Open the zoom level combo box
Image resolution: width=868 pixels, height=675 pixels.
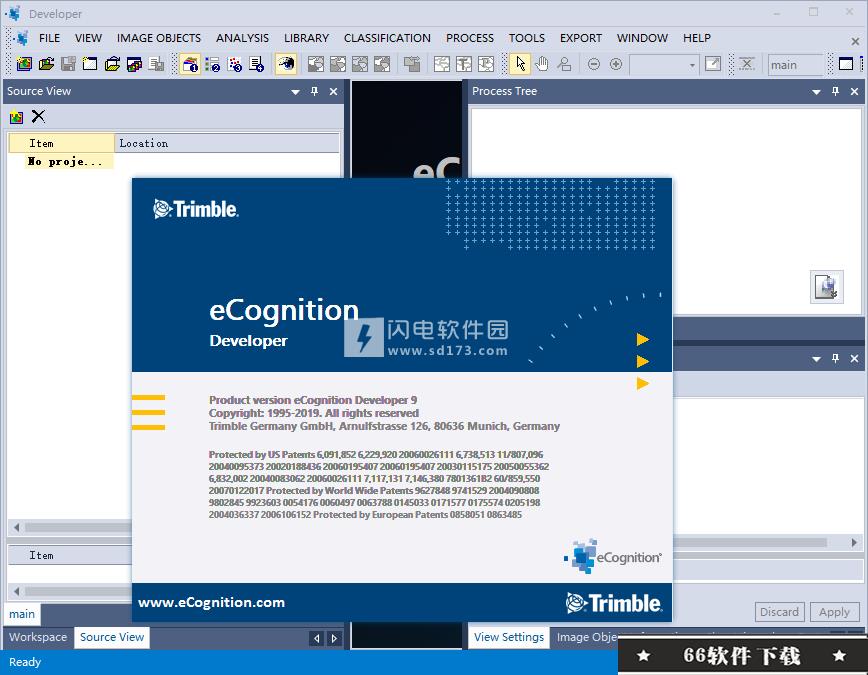pos(664,65)
